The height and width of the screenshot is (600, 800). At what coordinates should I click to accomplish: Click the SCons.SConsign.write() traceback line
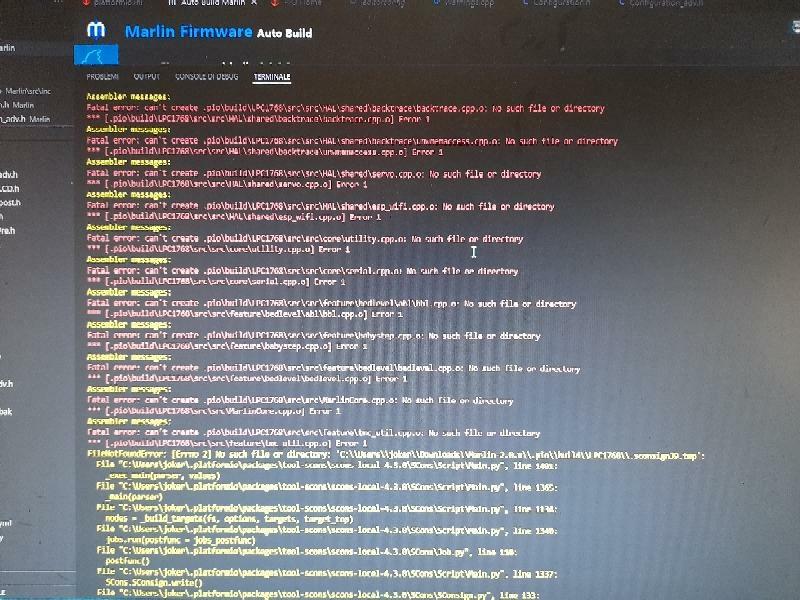click(x=154, y=583)
